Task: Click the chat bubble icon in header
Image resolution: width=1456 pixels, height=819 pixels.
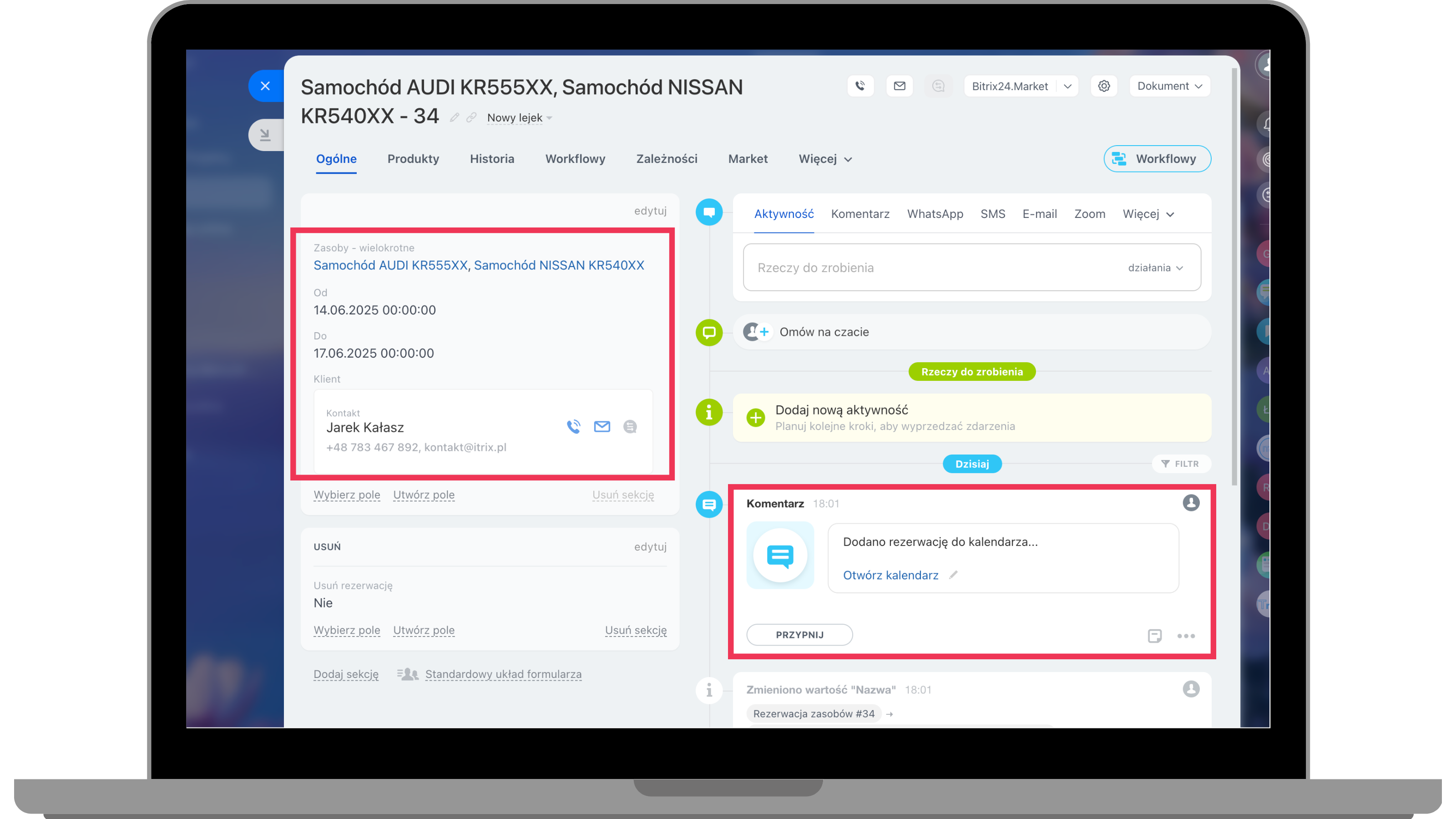Action: point(938,86)
